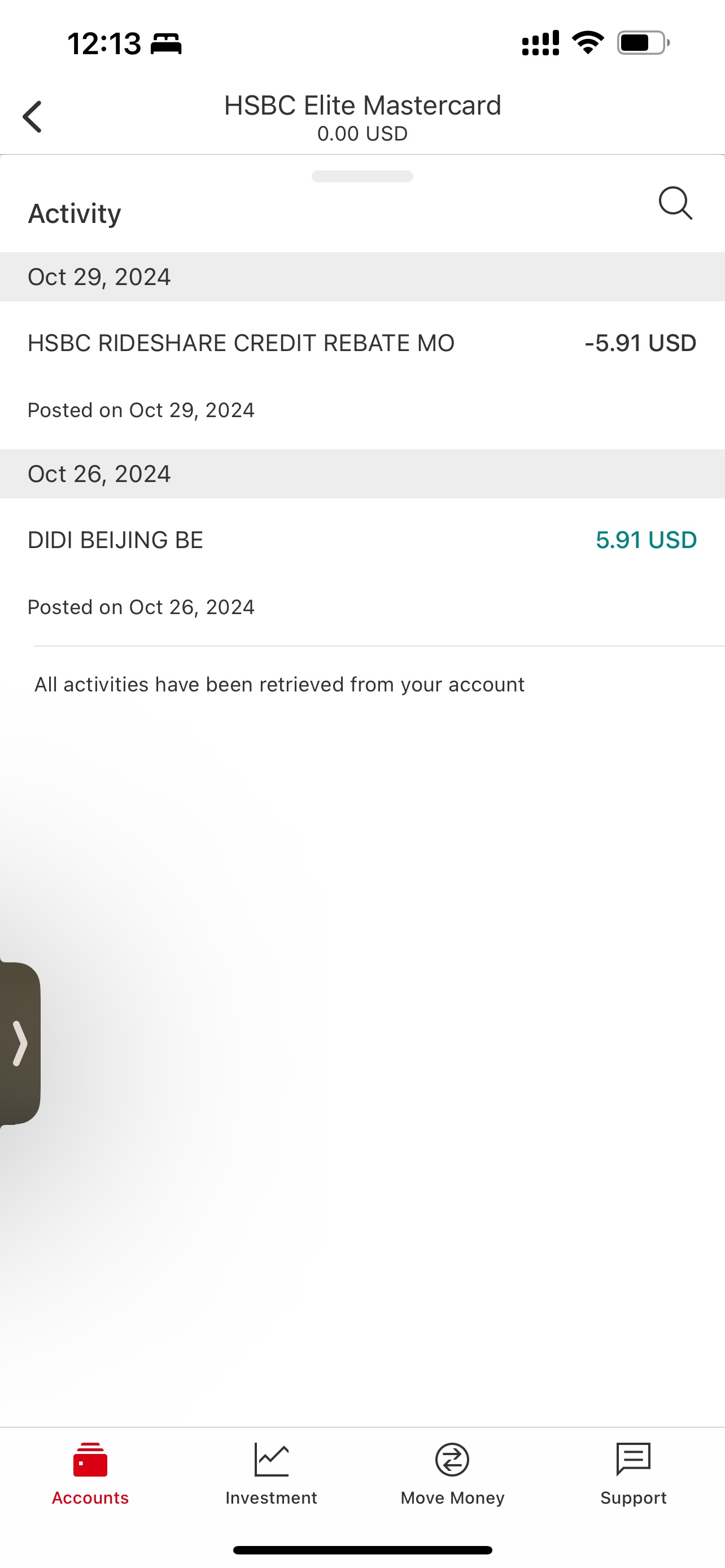This screenshot has height=1568, width=725.
Task: Open the DIDI BEIJING BE transaction
Action: pyautogui.click(x=362, y=572)
